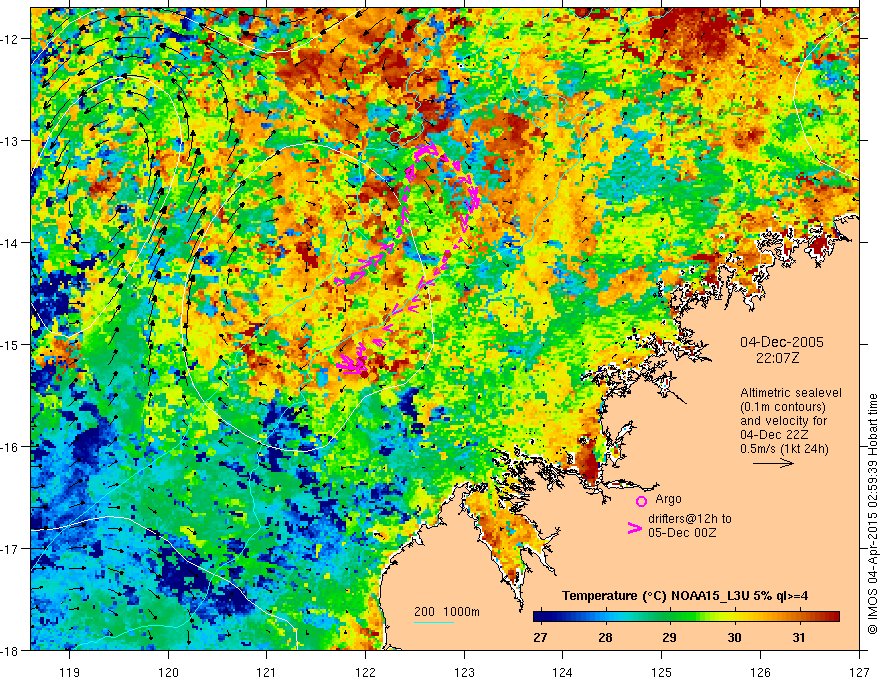880x680 pixels.
Task: Click the colorbar value 27
Action: pos(540,637)
